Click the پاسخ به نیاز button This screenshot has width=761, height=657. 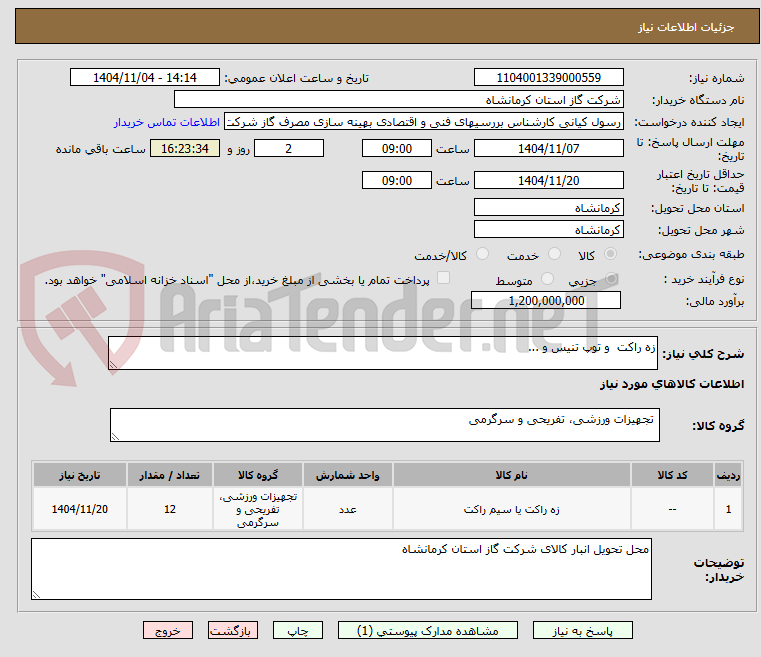coord(582,630)
